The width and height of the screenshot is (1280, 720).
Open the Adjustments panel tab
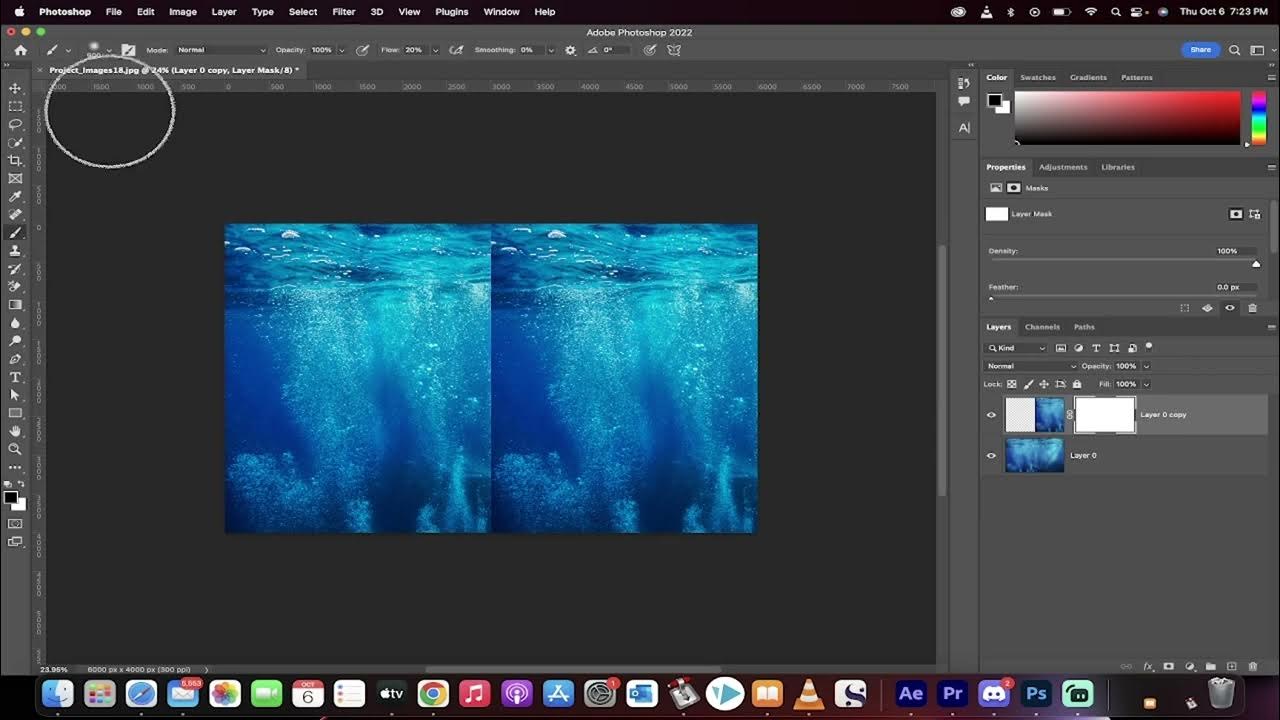(x=1062, y=167)
